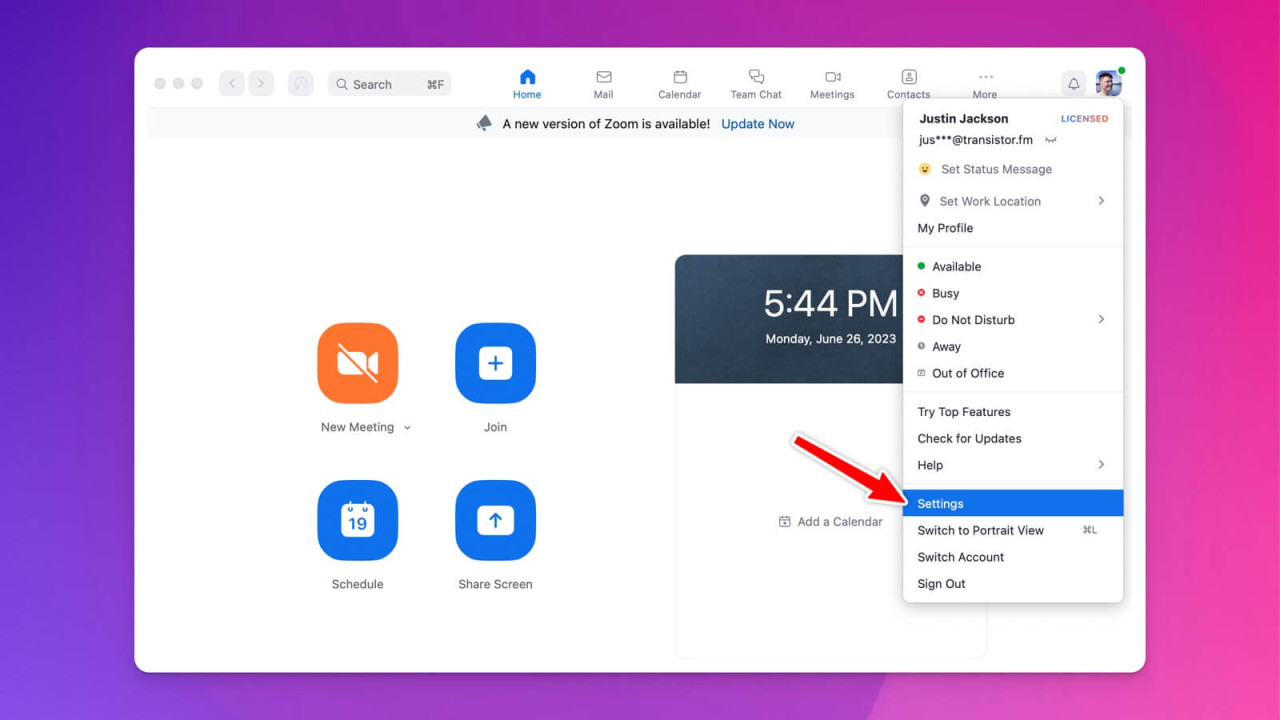The width and height of the screenshot is (1280, 720).
Task: Expand the New Meeting dropdown arrow
Action: coord(407,428)
